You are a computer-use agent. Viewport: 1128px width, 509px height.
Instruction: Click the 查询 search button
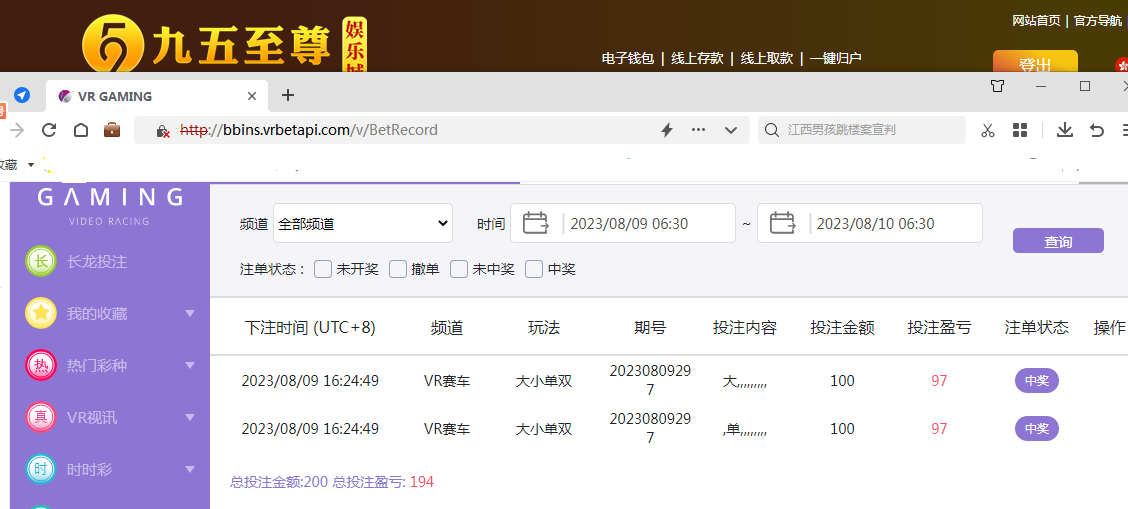click(1058, 241)
